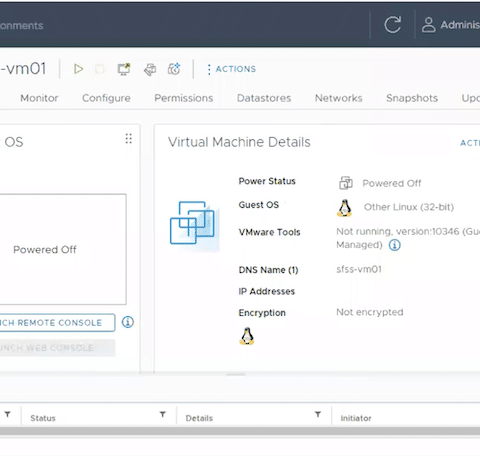The height and width of the screenshot is (456, 480).
Task: Sort by the Status column header
Action: pyautogui.click(x=43, y=418)
